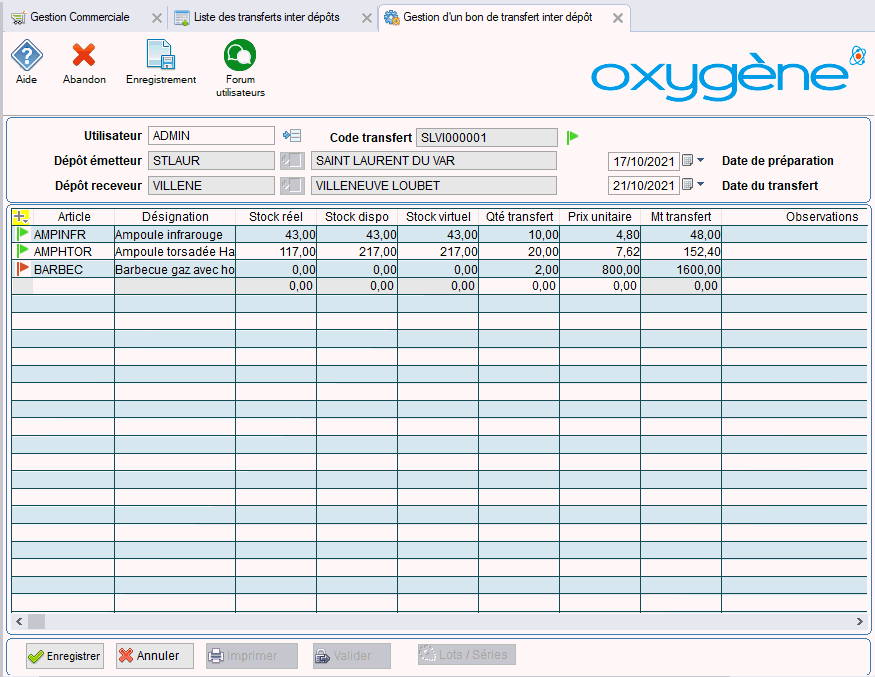Viewport: 875px width, 677px height.
Task: Click the Aide help icon
Action: coord(26,56)
